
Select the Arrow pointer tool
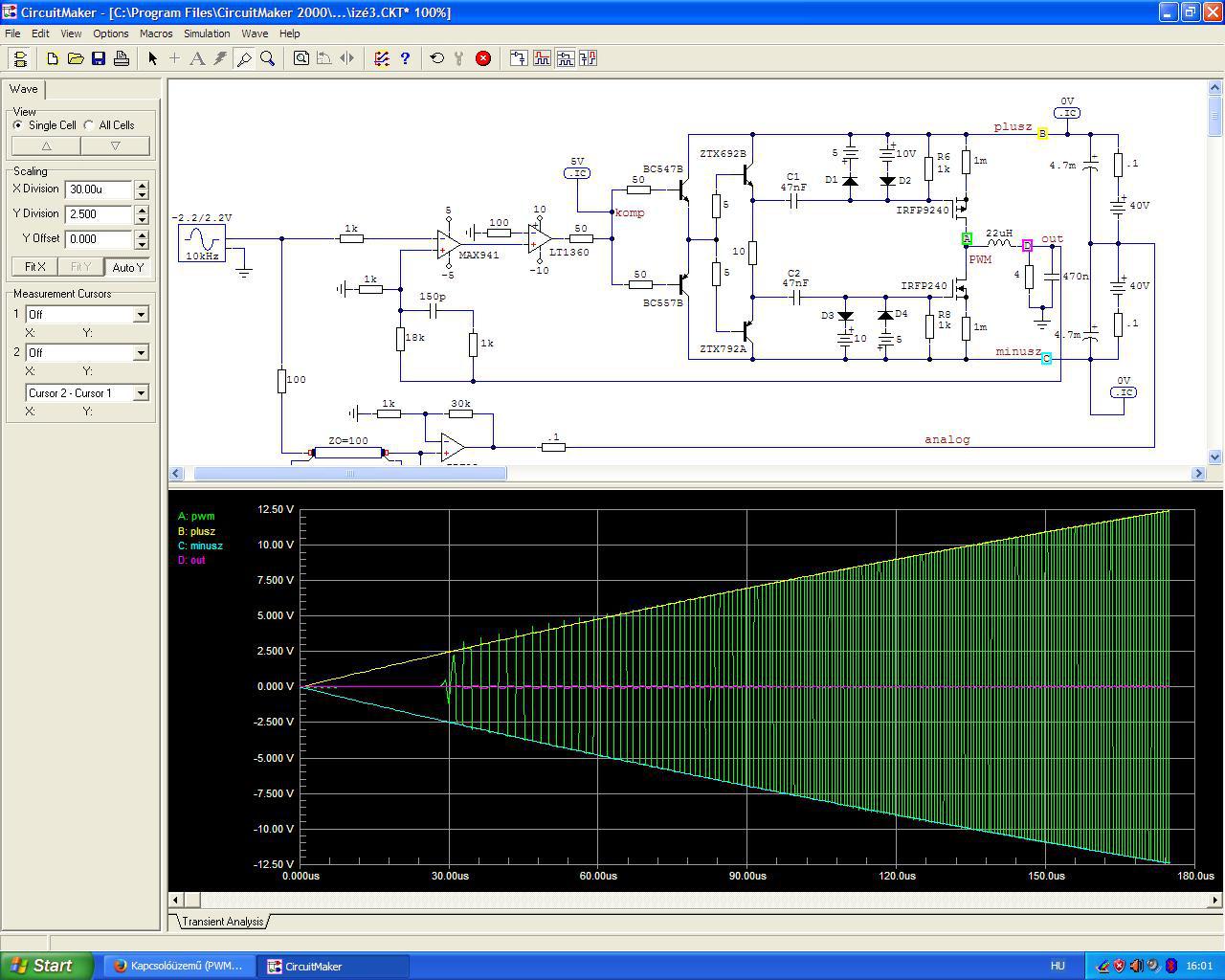(x=152, y=58)
